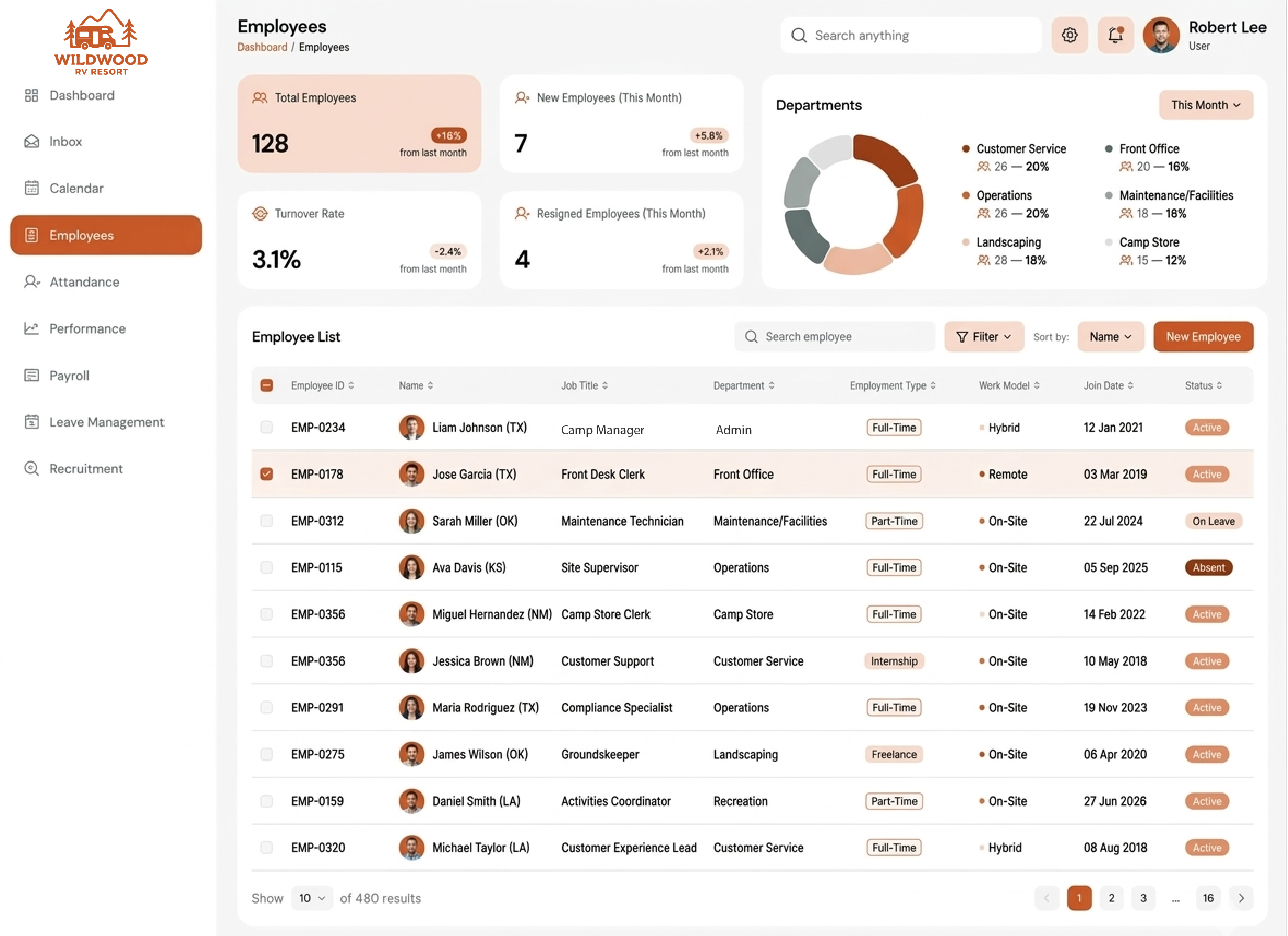Click next page arrow in pagination
1288x936 pixels.
pos(1241,898)
